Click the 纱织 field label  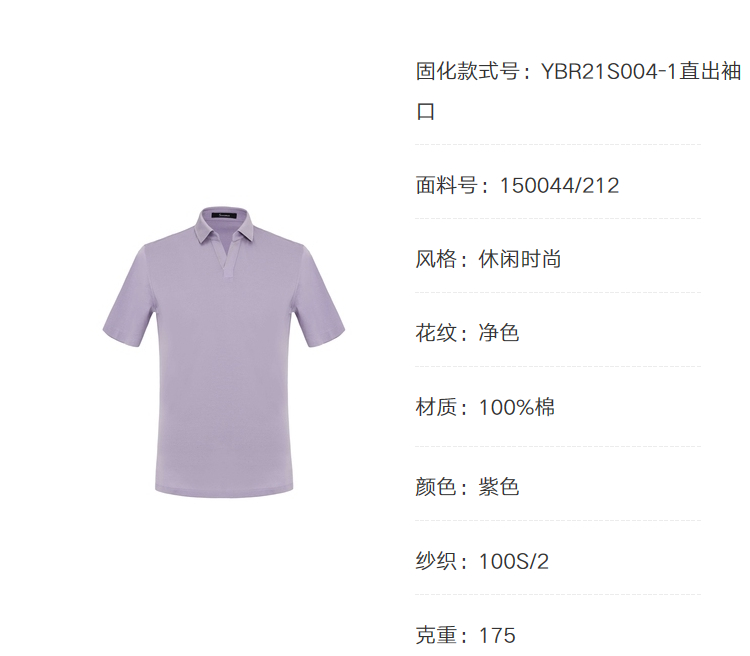[x=436, y=562]
